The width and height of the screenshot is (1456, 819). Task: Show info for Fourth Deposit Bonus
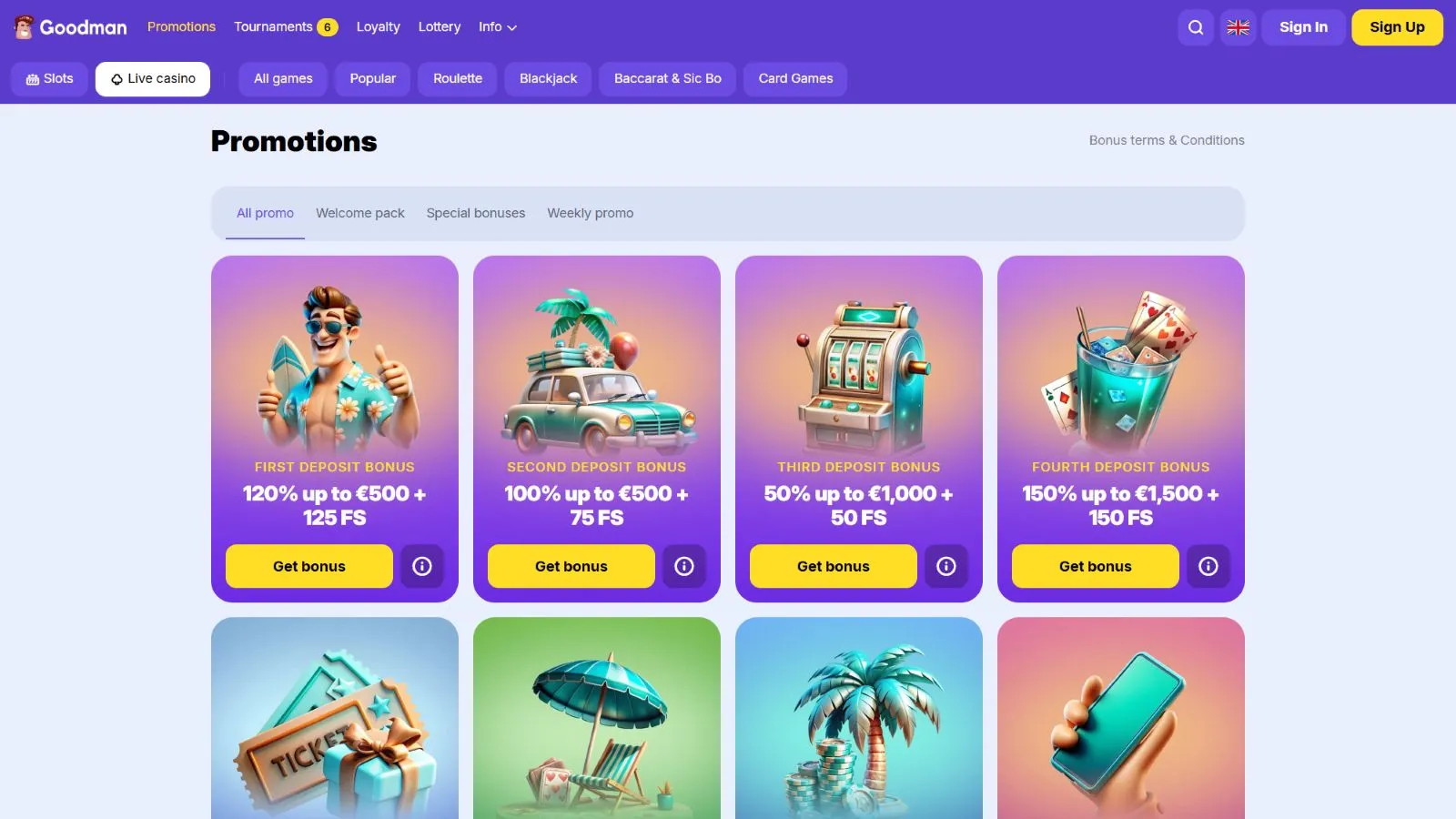1208,566
